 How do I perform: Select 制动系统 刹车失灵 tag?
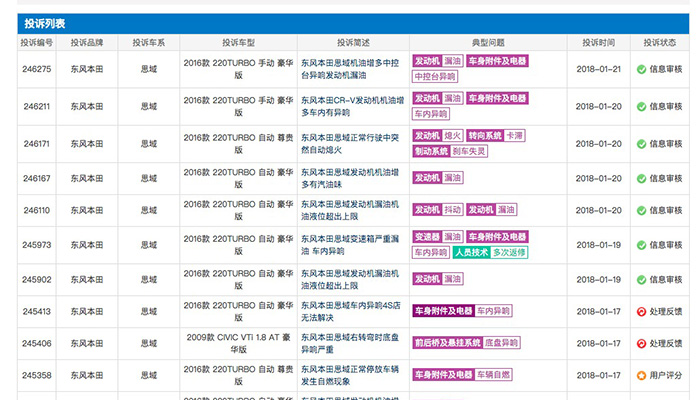tap(450, 151)
